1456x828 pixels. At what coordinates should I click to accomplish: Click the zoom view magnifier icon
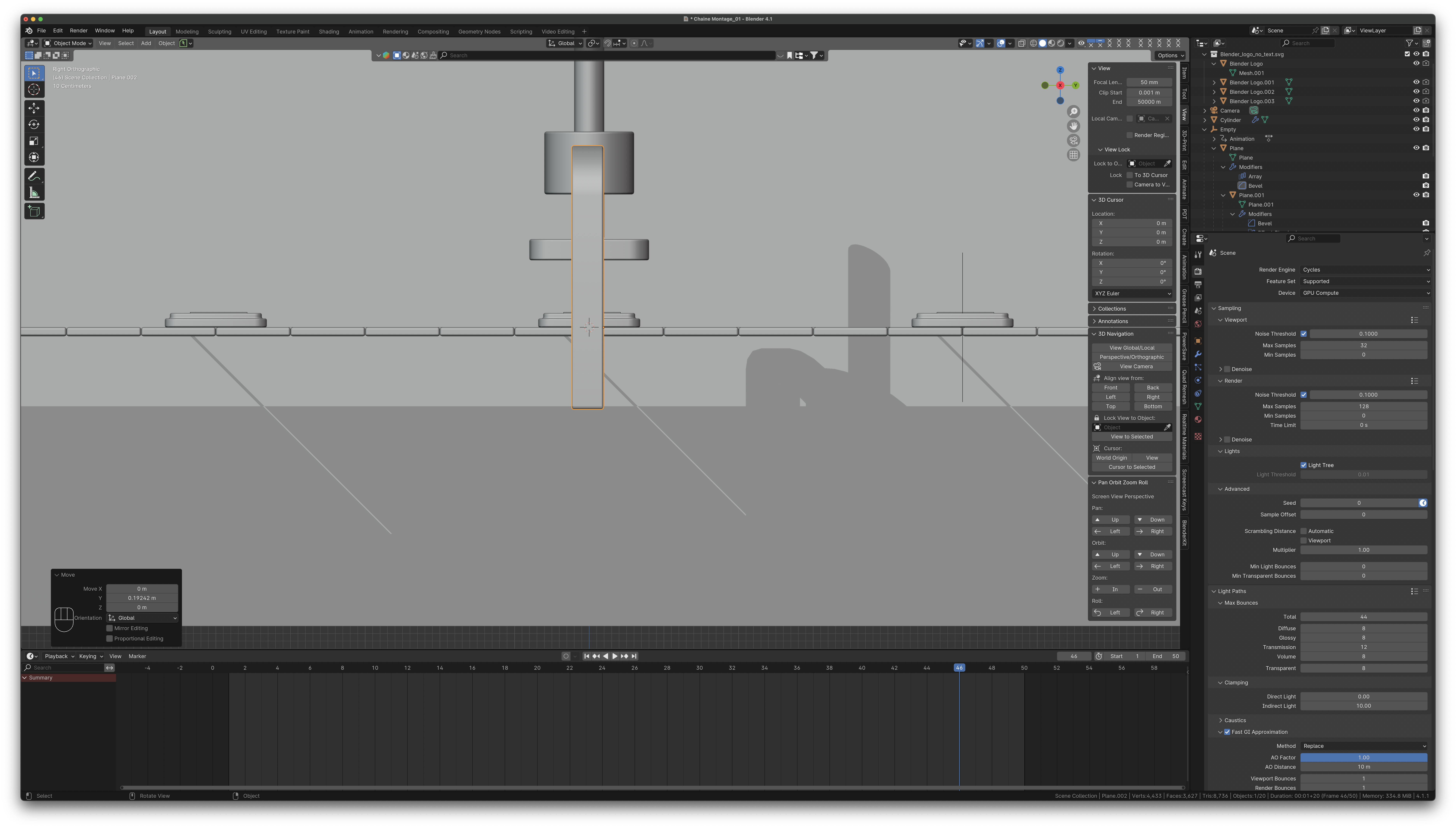[x=1073, y=111]
